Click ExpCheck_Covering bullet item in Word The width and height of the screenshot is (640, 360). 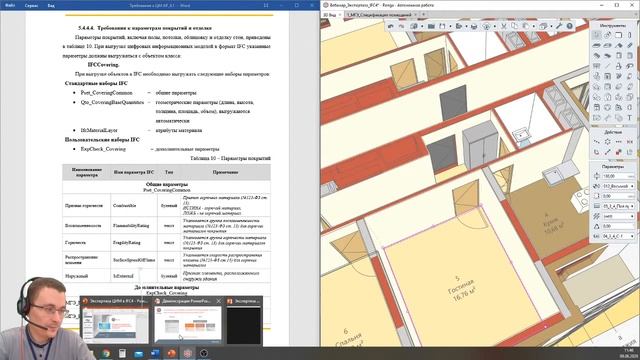[103, 149]
